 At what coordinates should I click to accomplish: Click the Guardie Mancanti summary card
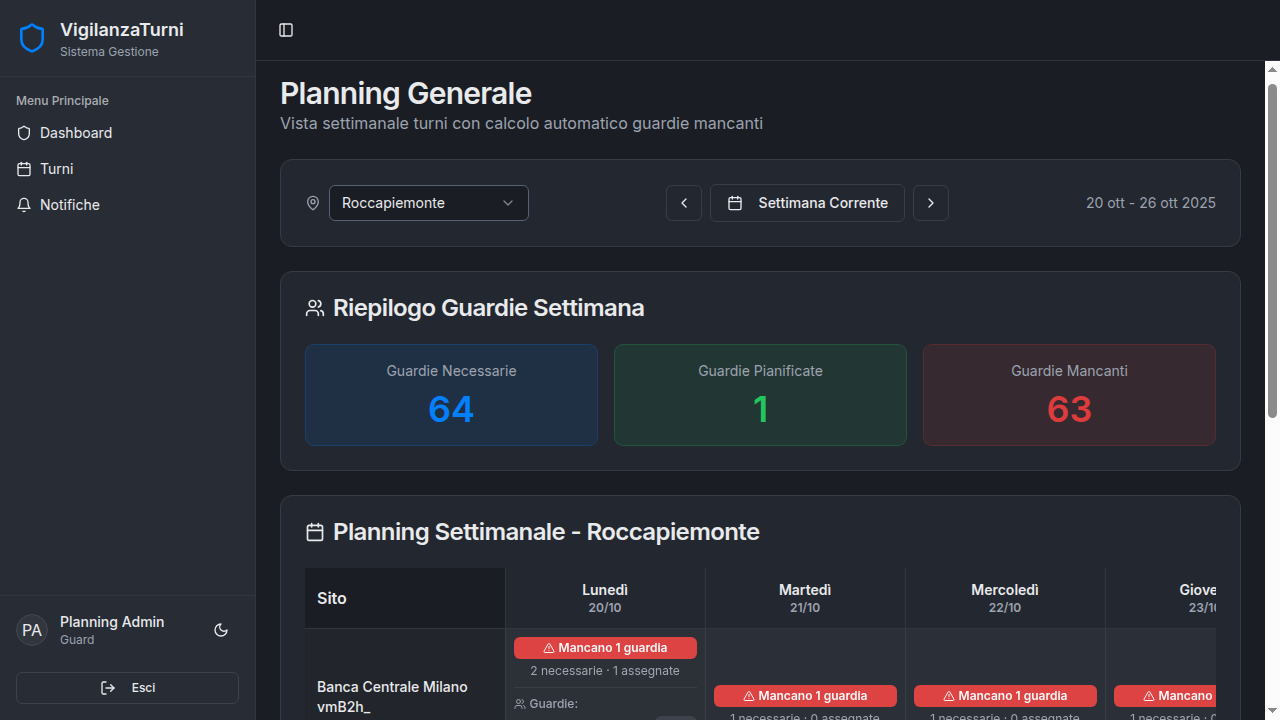(x=1069, y=395)
